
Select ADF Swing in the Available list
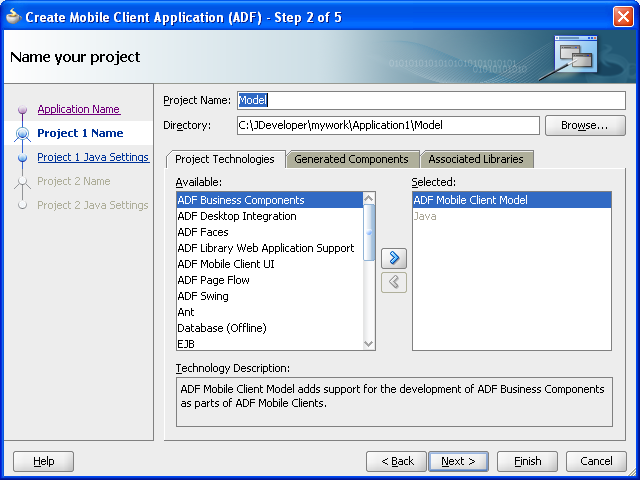(x=270, y=296)
